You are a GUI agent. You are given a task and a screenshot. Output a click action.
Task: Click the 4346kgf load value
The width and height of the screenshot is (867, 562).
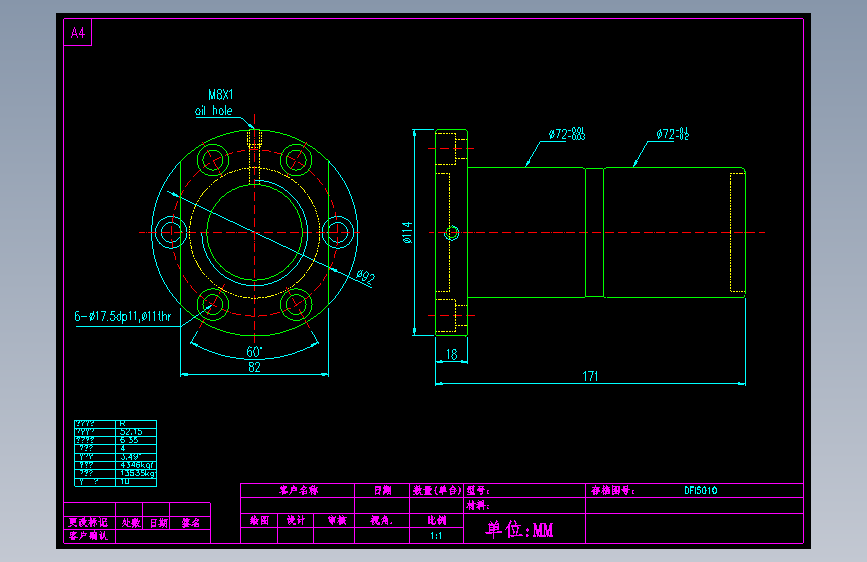[137, 465]
